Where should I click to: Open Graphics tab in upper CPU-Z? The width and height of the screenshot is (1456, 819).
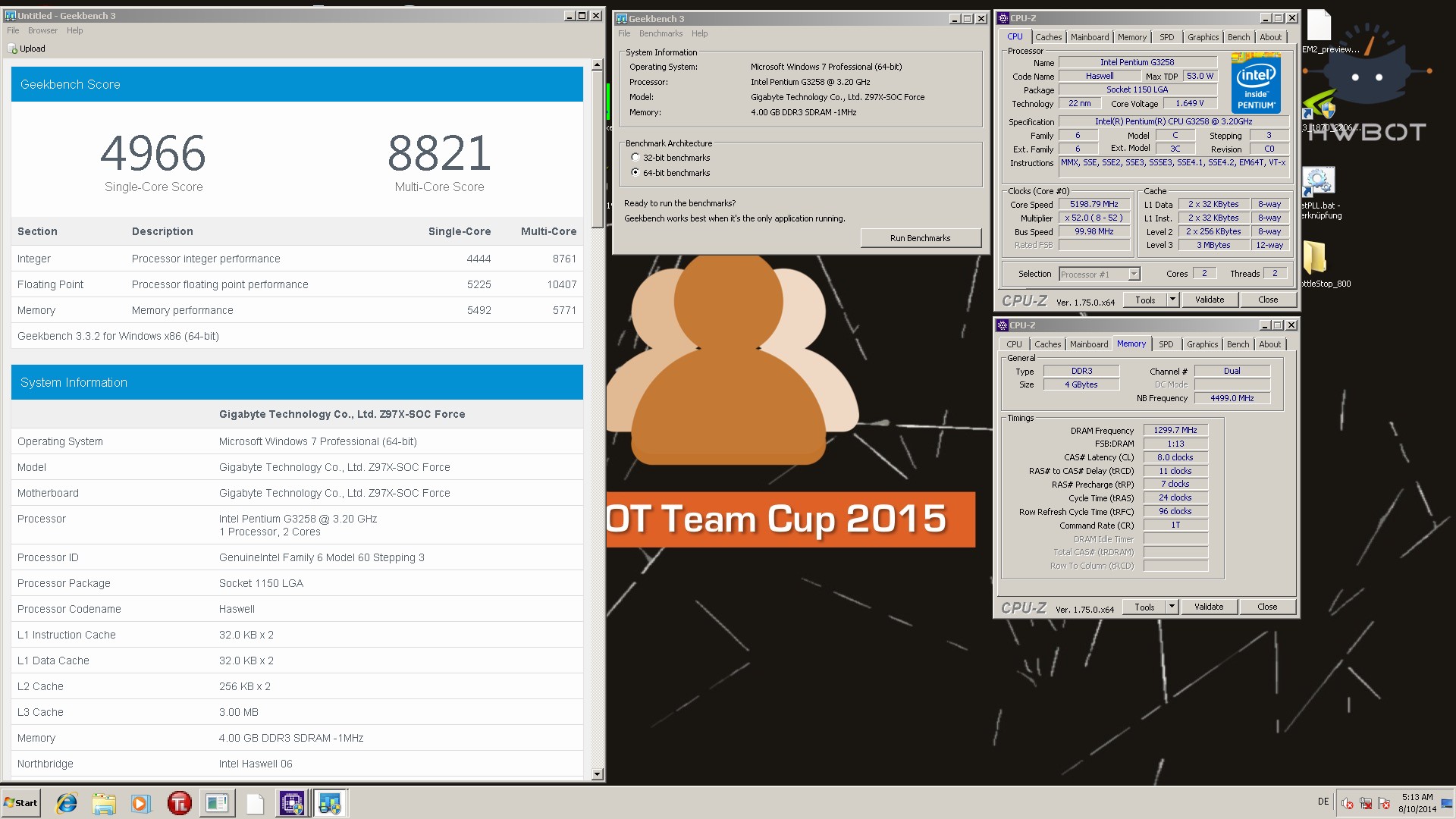1203,37
